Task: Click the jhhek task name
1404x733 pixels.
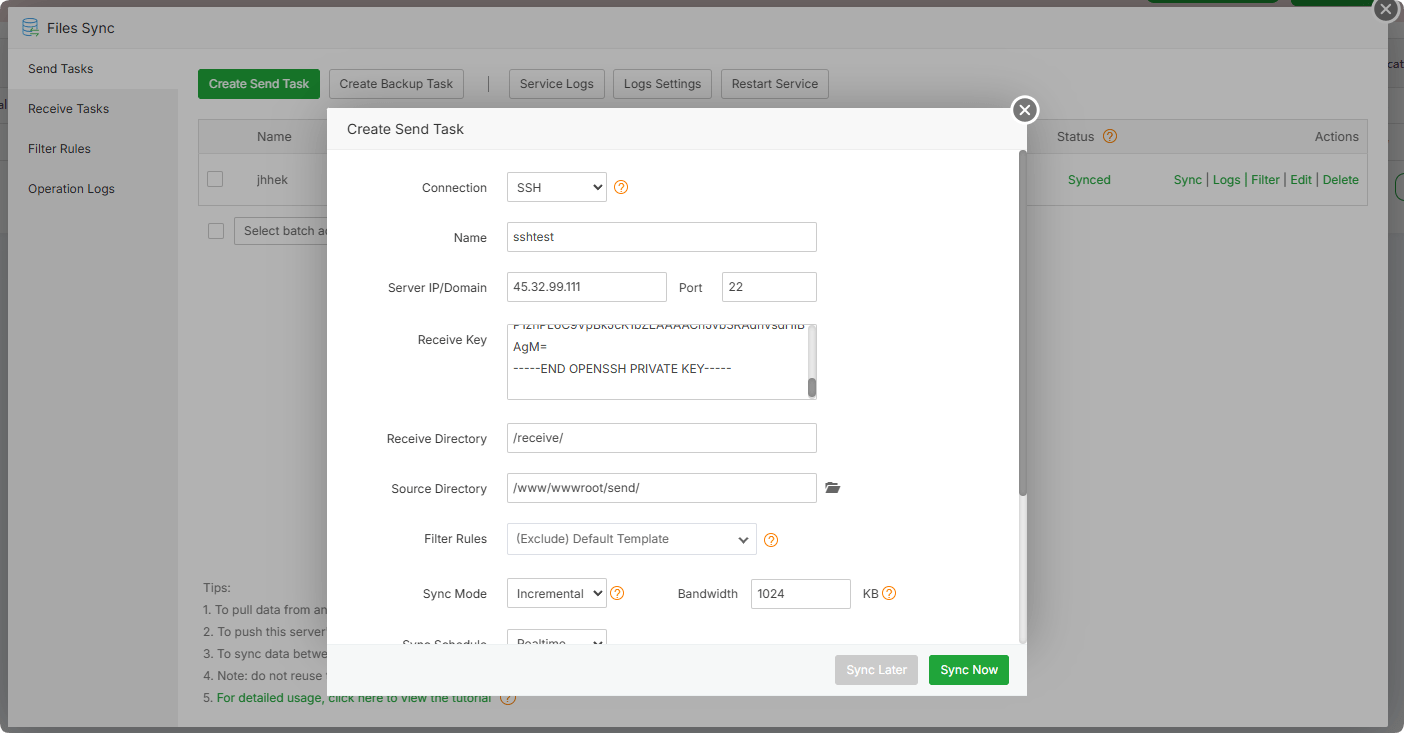Action: click(x=272, y=180)
